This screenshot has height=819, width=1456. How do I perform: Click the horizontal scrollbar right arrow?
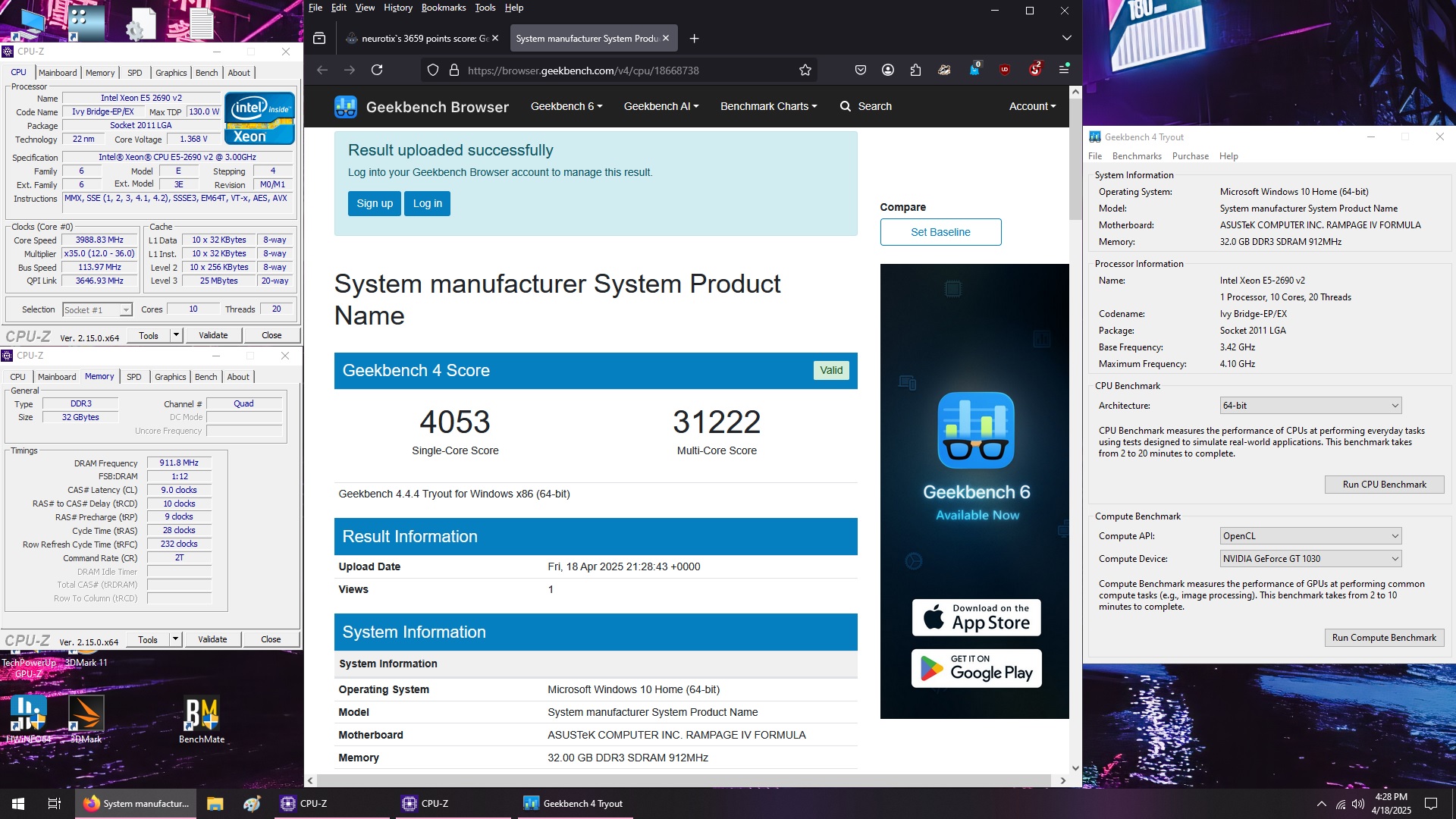(1062, 780)
